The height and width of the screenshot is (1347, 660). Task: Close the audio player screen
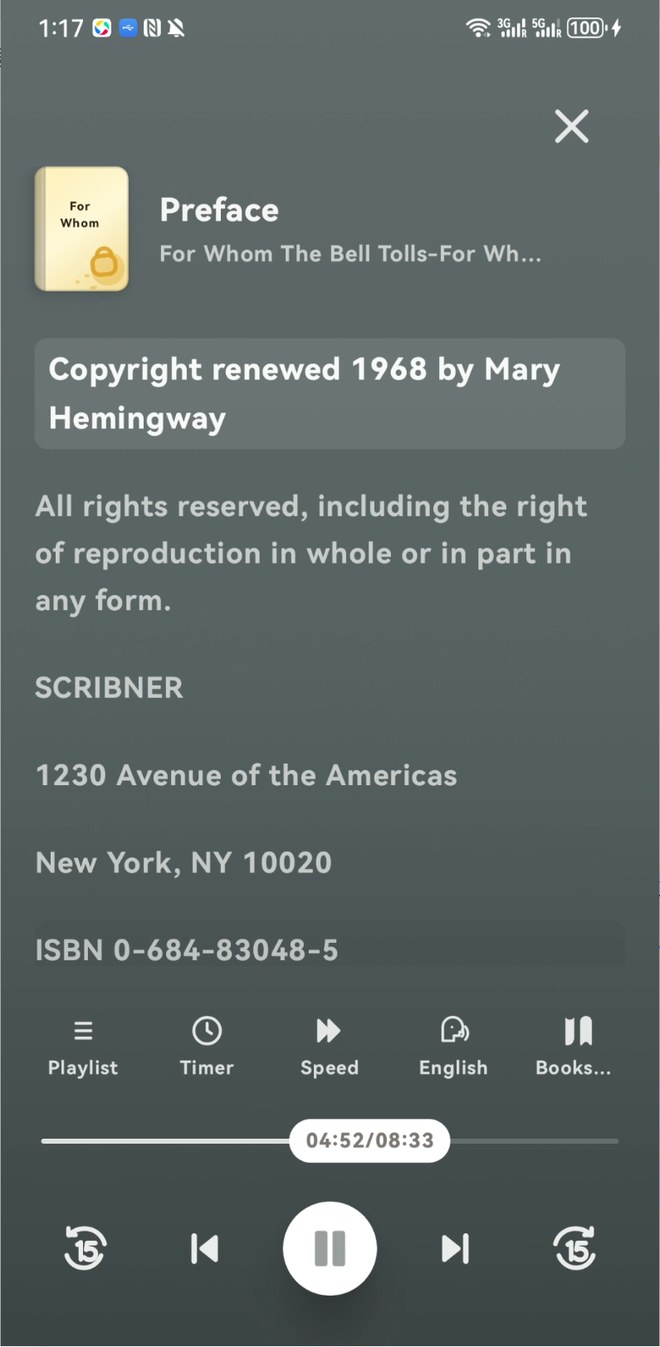click(x=572, y=126)
